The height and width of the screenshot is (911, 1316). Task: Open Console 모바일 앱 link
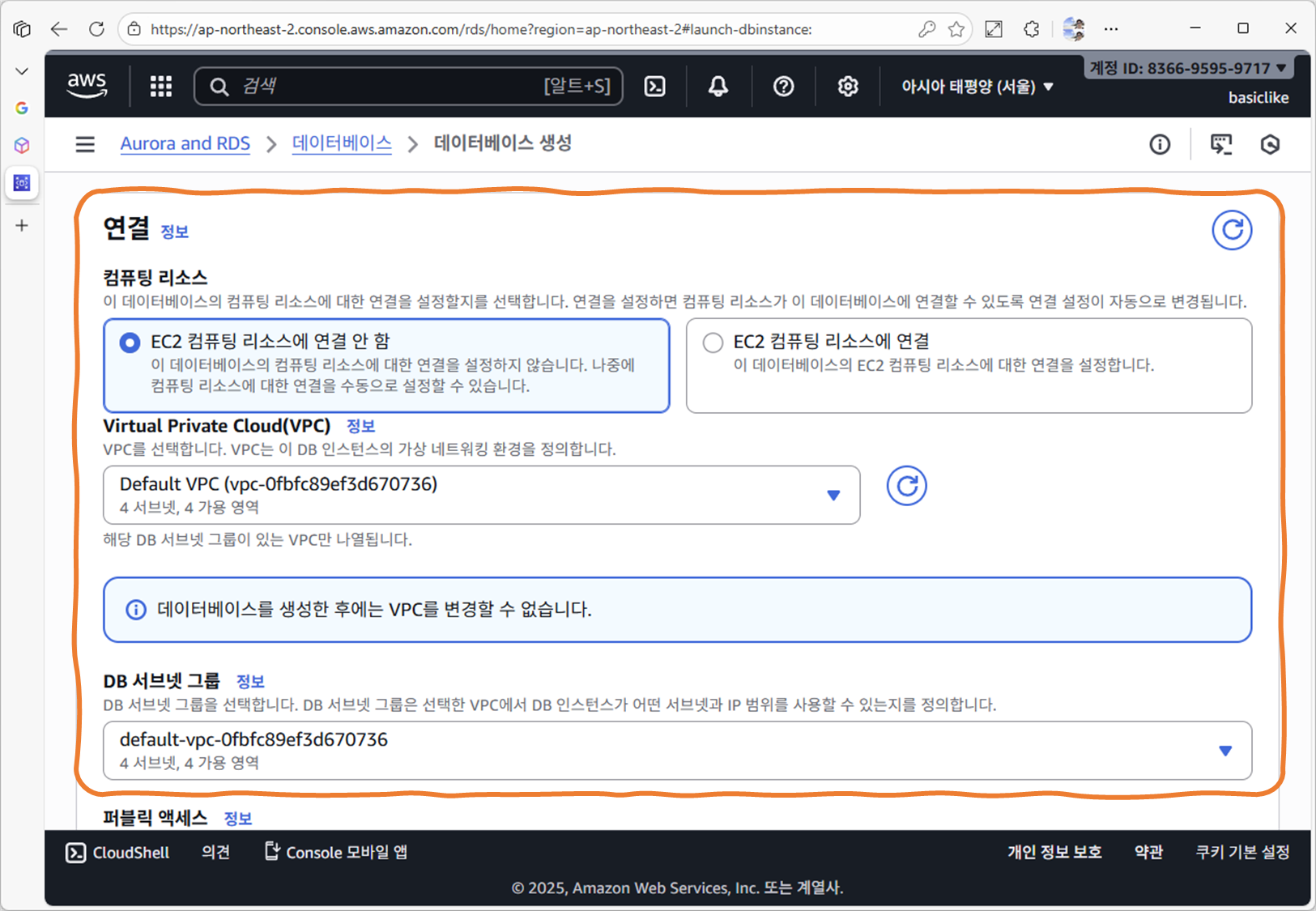pyautogui.click(x=336, y=853)
